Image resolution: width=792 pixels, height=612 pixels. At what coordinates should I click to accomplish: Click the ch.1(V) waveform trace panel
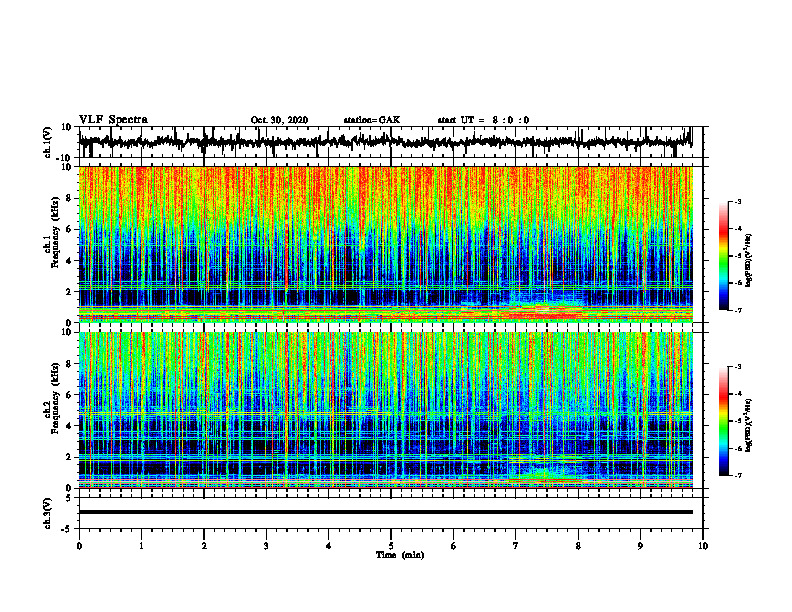pyautogui.click(x=391, y=142)
